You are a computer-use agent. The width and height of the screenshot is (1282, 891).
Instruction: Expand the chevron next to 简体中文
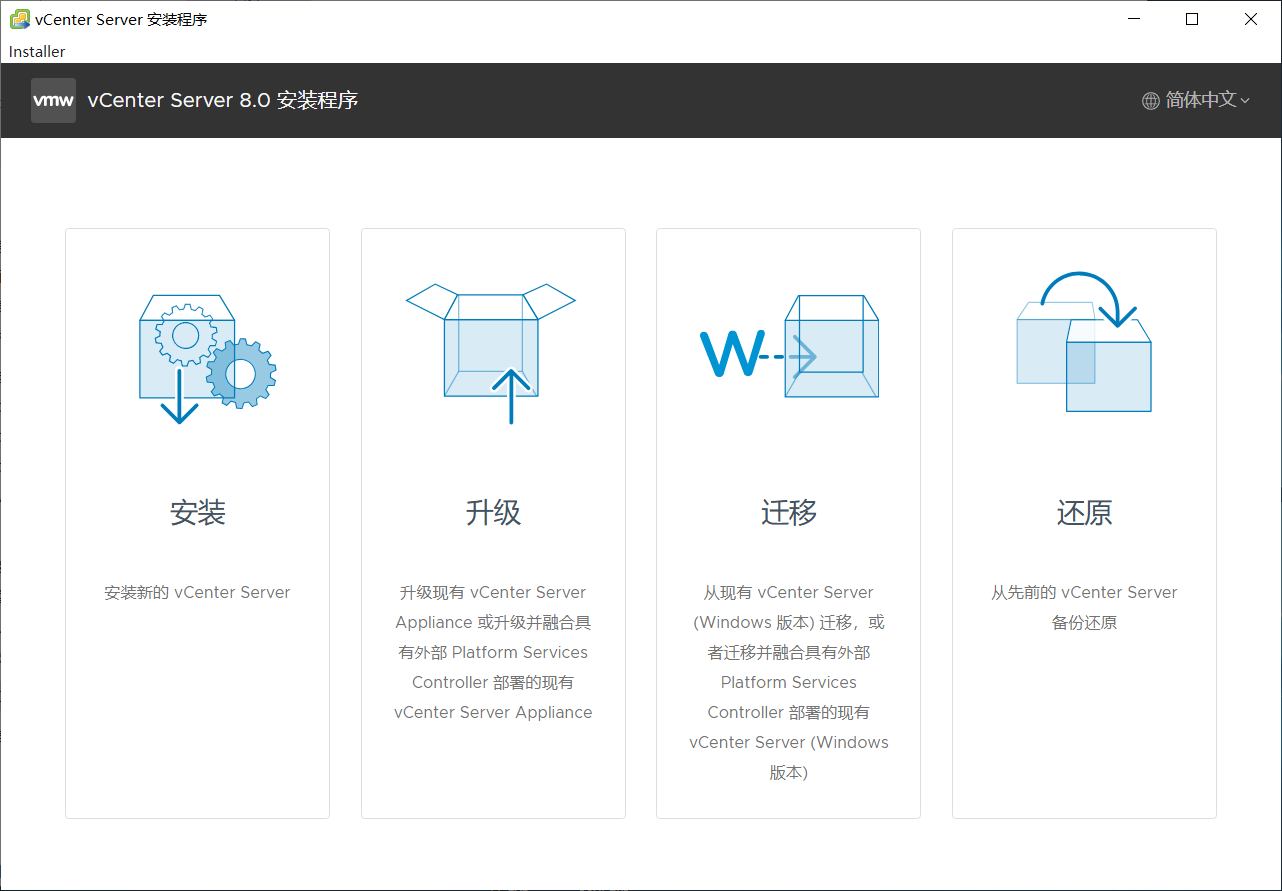click(1243, 101)
